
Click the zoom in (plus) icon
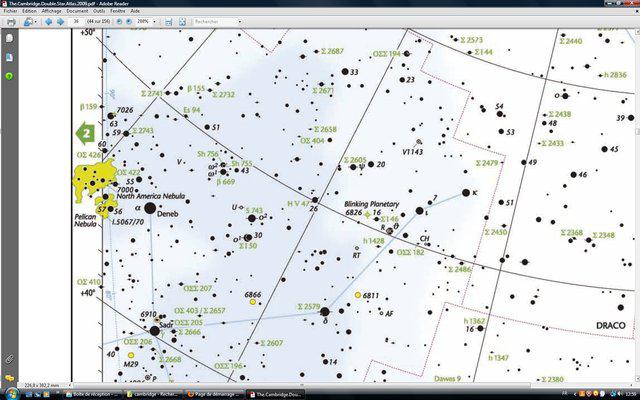129,21
